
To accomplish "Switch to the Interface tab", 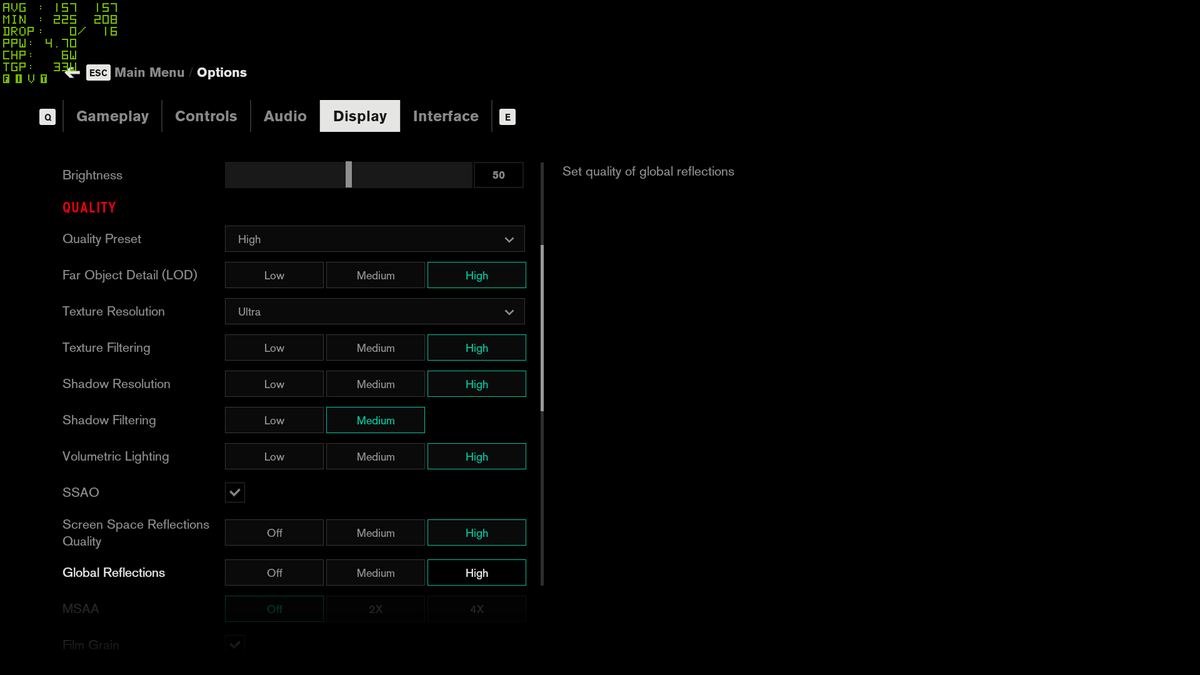I will pyautogui.click(x=446, y=116).
